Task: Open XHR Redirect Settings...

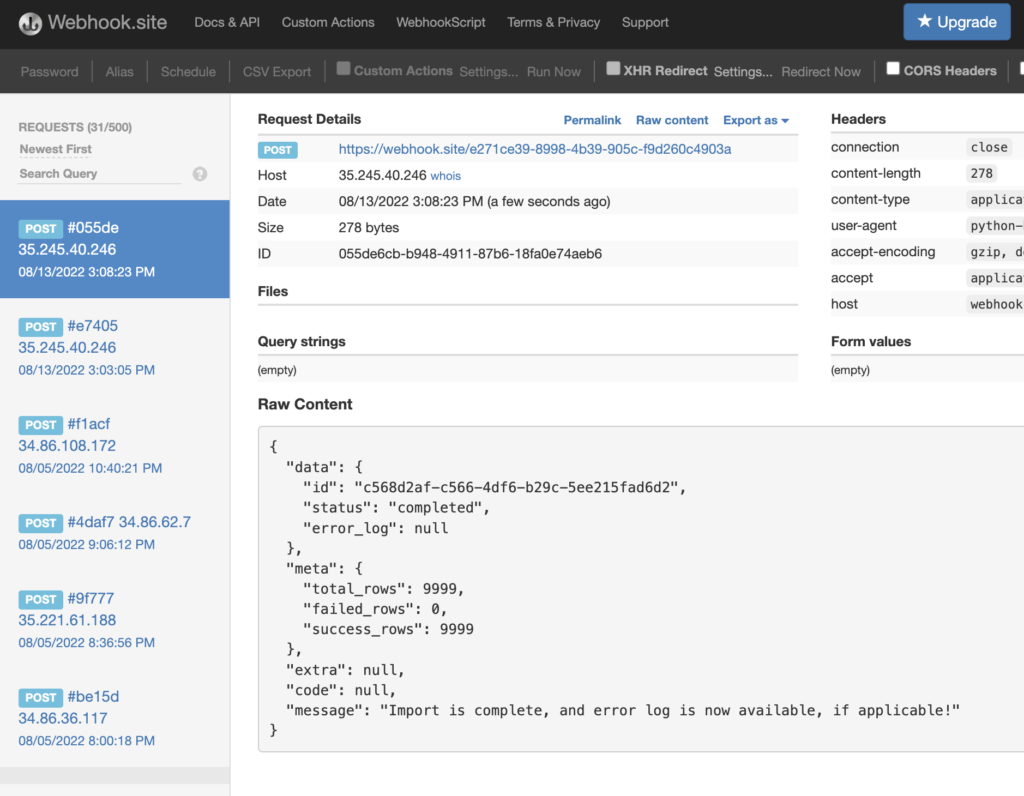Action: click(x=743, y=72)
